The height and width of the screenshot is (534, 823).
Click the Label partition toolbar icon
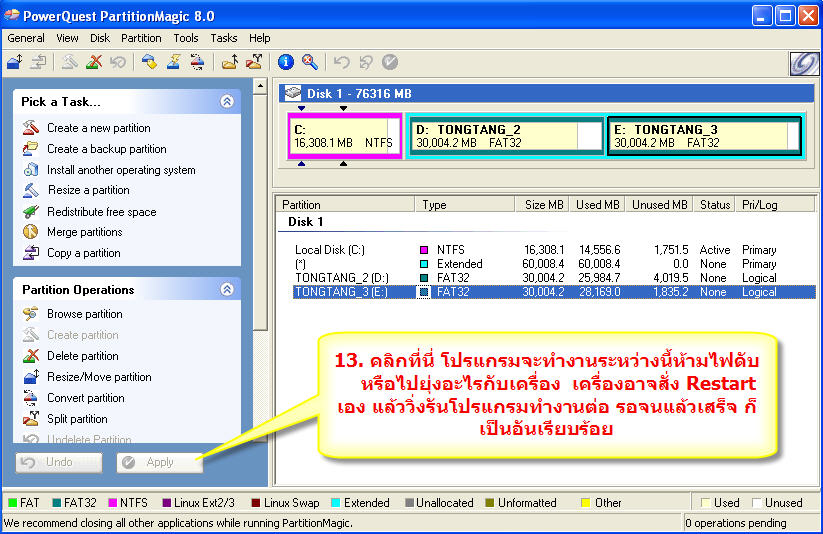[150, 62]
